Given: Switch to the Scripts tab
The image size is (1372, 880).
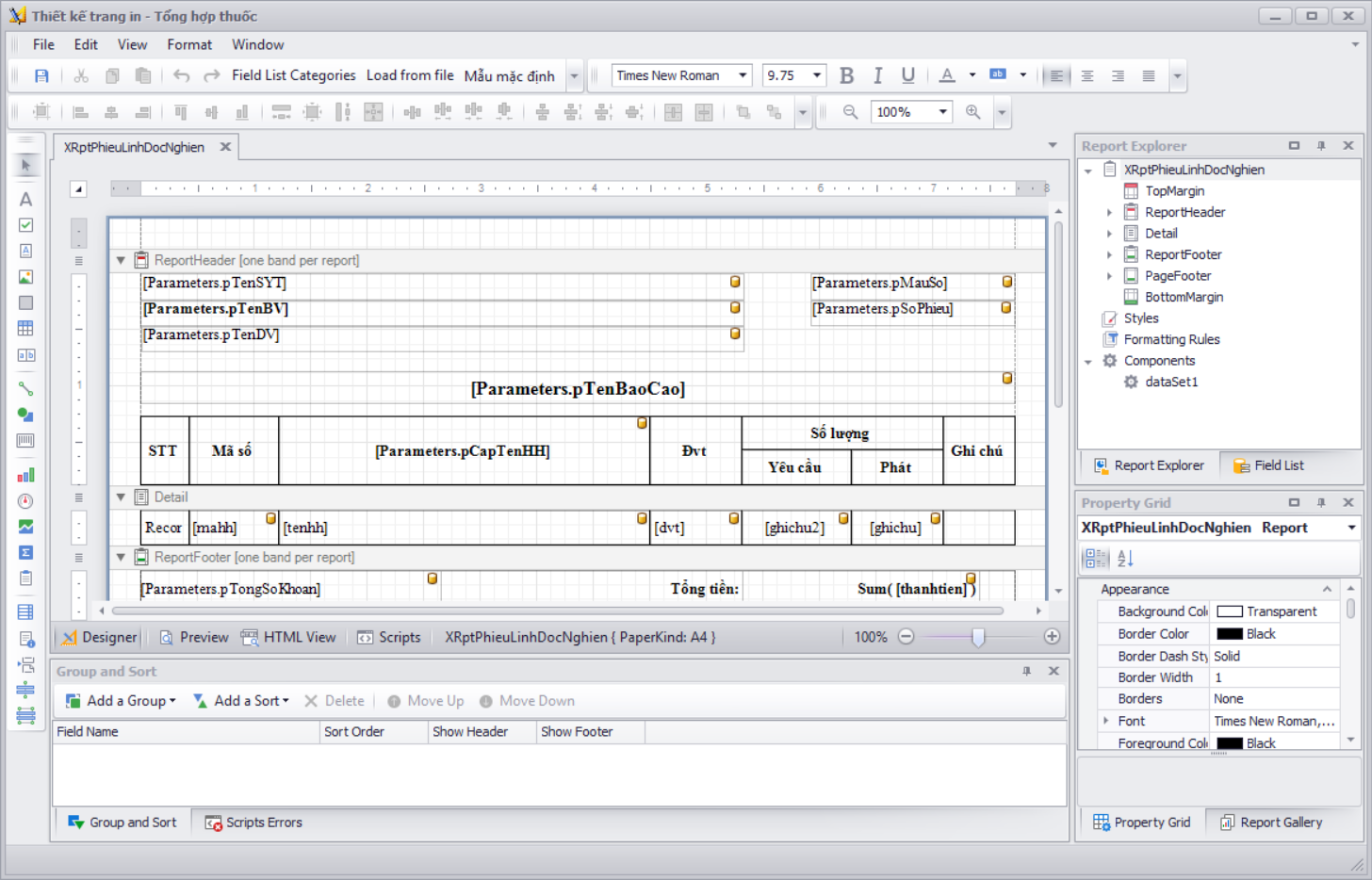Looking at the screenshot, I should tap(388, 637).
